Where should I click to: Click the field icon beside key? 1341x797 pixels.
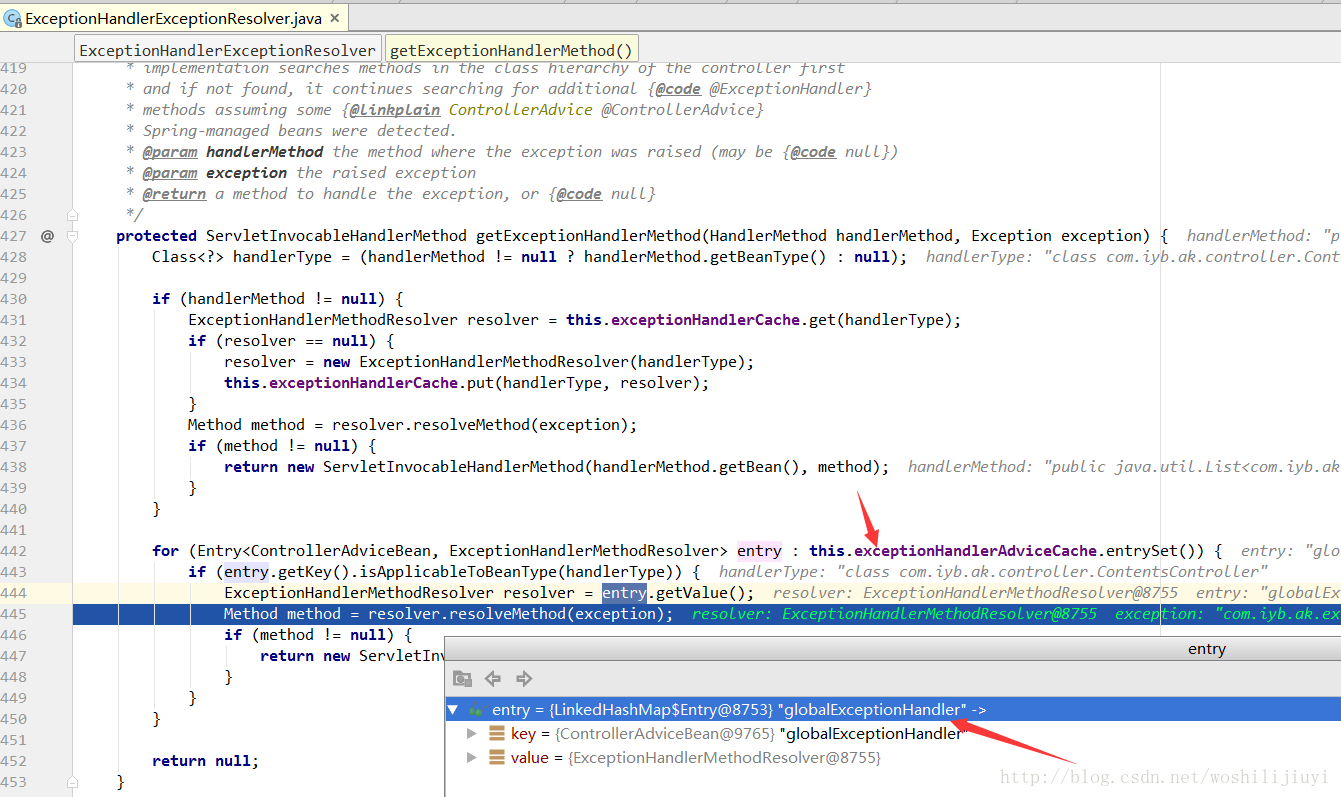[x=497, y=734]
